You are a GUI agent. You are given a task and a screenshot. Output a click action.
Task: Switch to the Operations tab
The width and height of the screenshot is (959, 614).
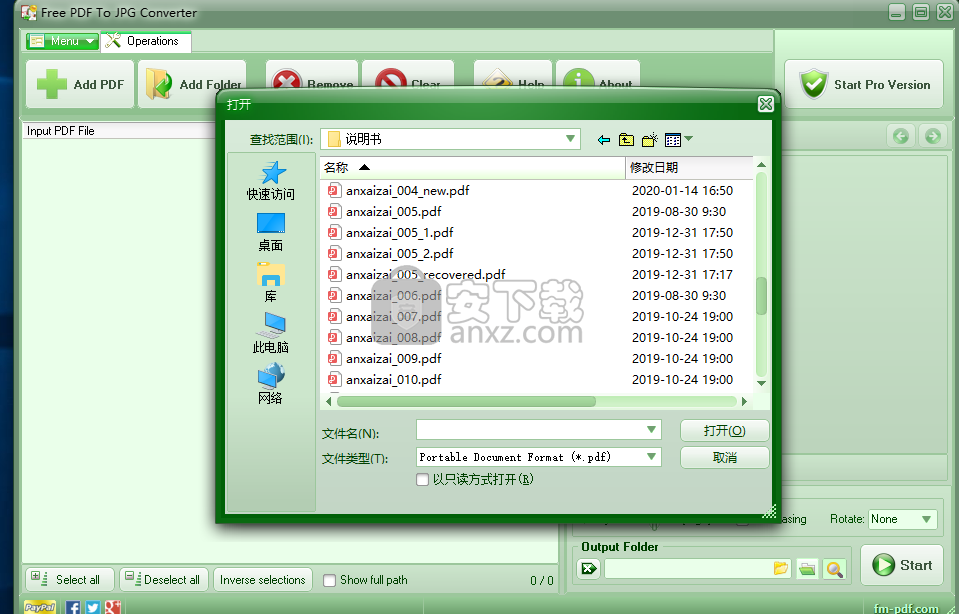coord(146,41)
